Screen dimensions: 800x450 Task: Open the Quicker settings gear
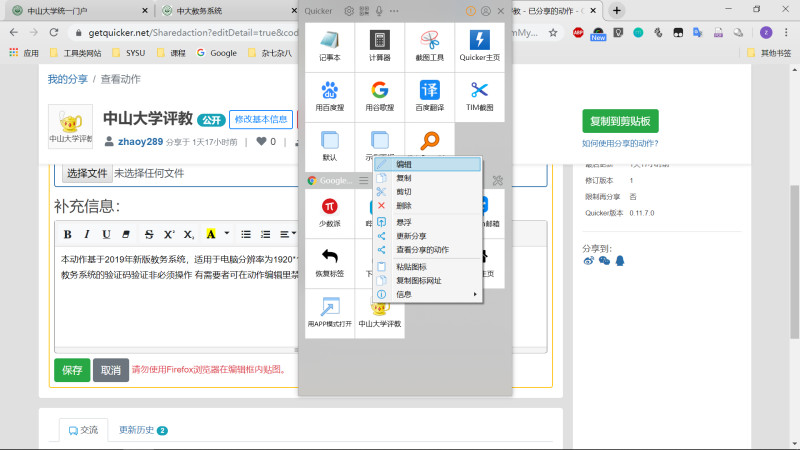[349, 11]
